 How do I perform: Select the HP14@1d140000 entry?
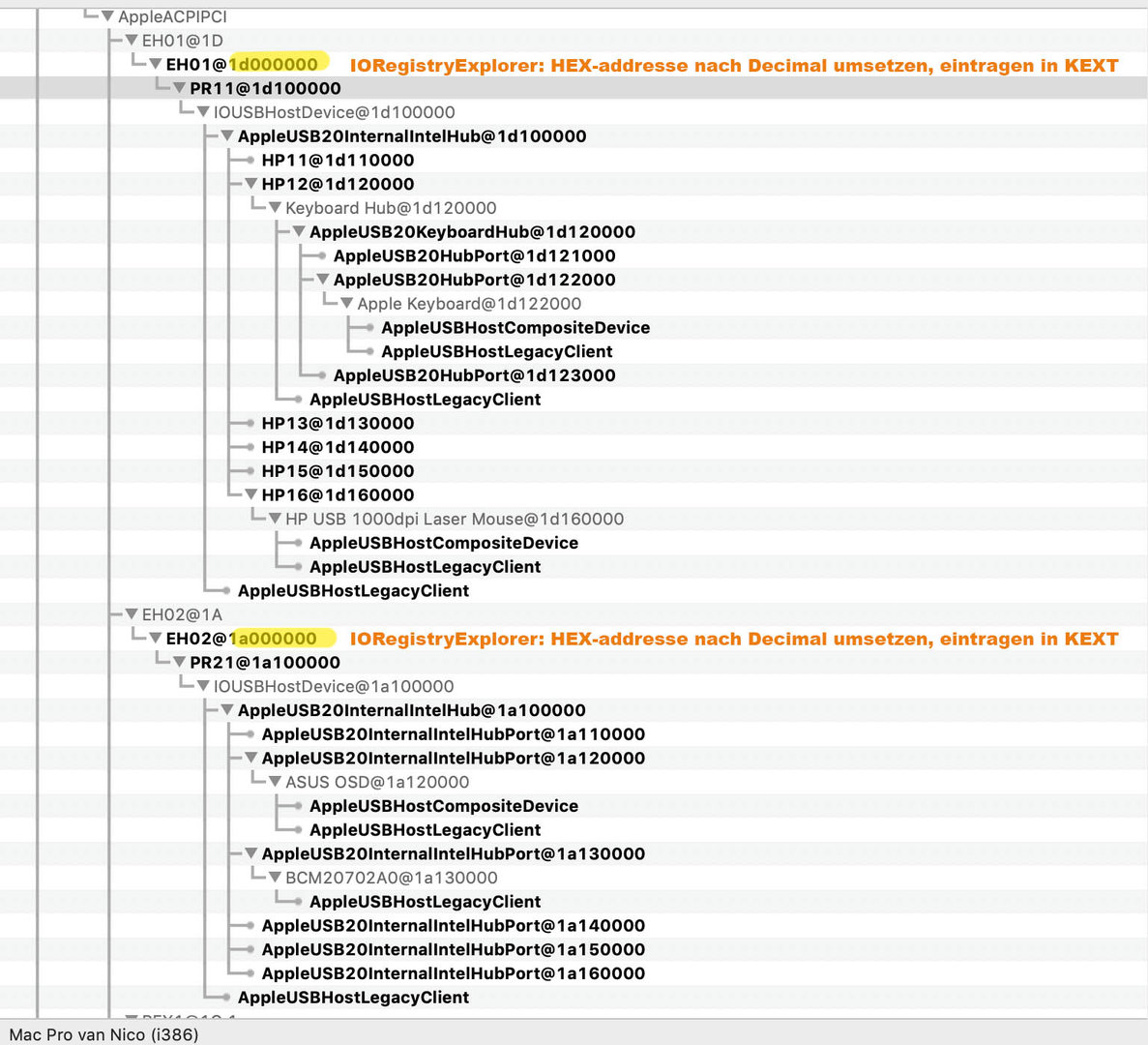click(x=338, y=447)
